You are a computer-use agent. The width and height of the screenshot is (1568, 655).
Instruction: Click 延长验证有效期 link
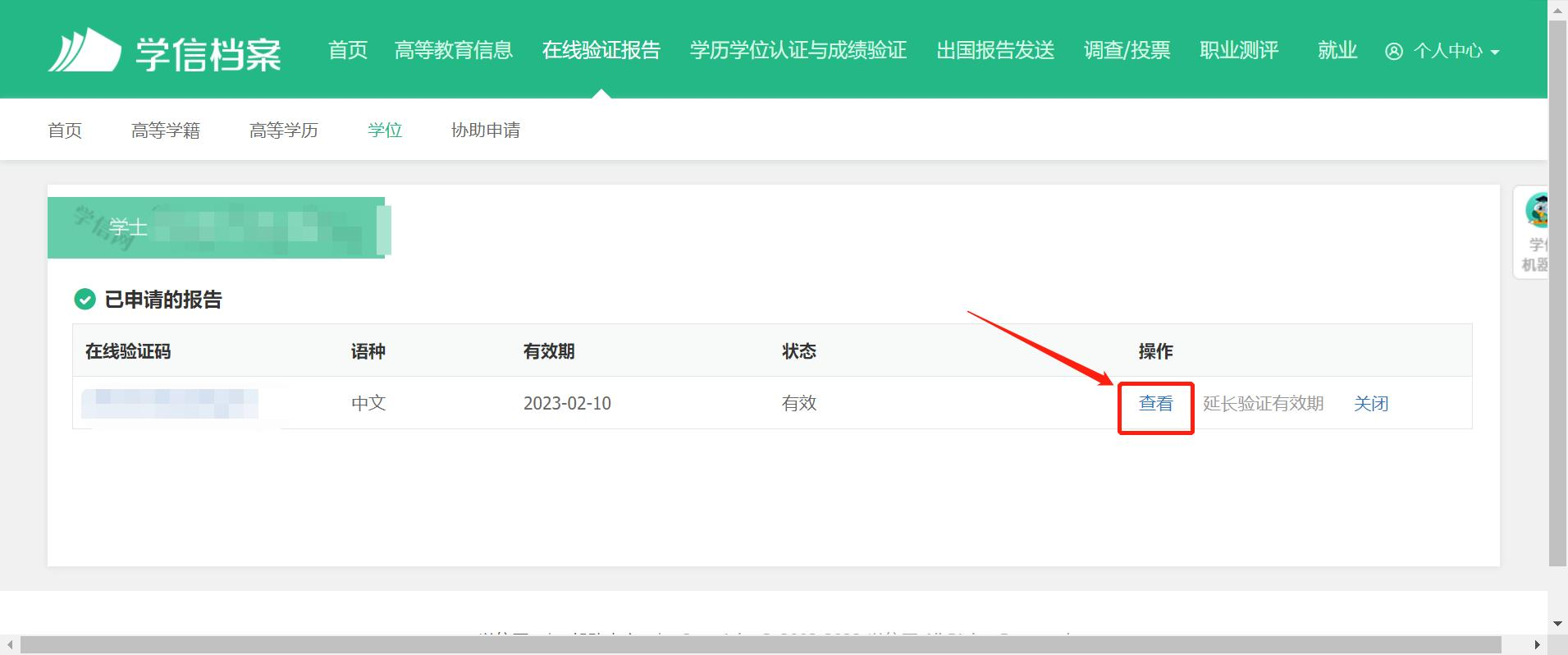point(1263,403)
